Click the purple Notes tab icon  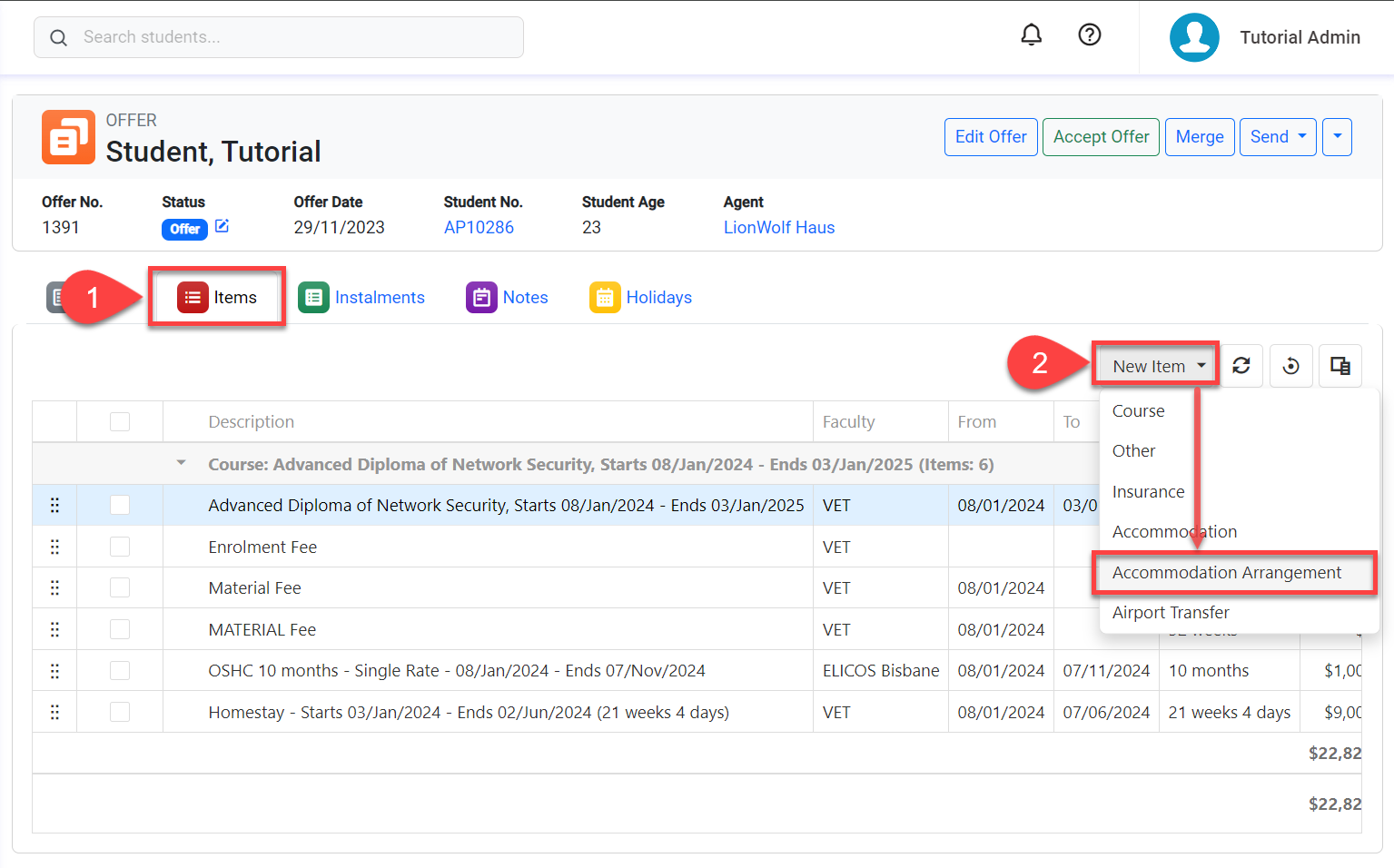pos(481,297)
